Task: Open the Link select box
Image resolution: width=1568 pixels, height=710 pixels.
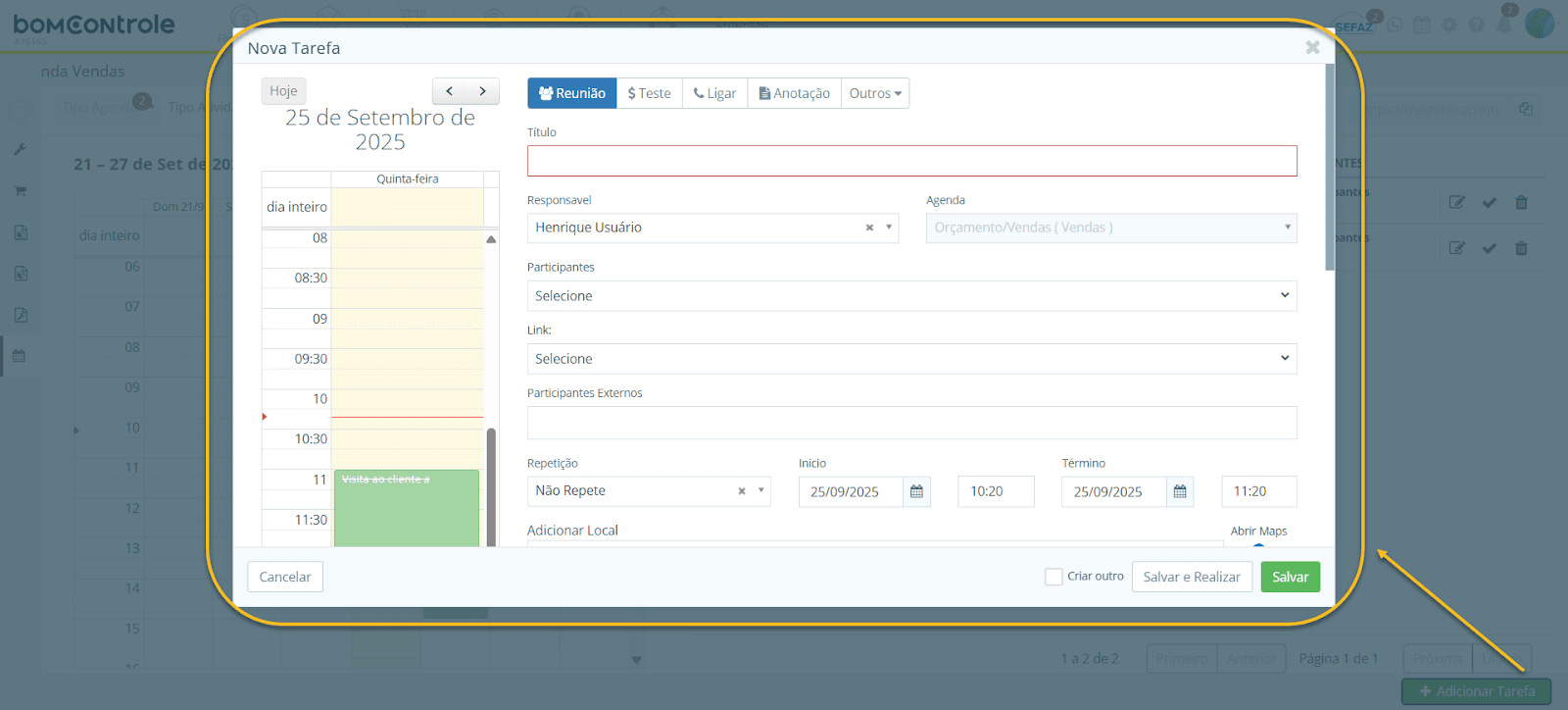Action: tap(911, 359)
